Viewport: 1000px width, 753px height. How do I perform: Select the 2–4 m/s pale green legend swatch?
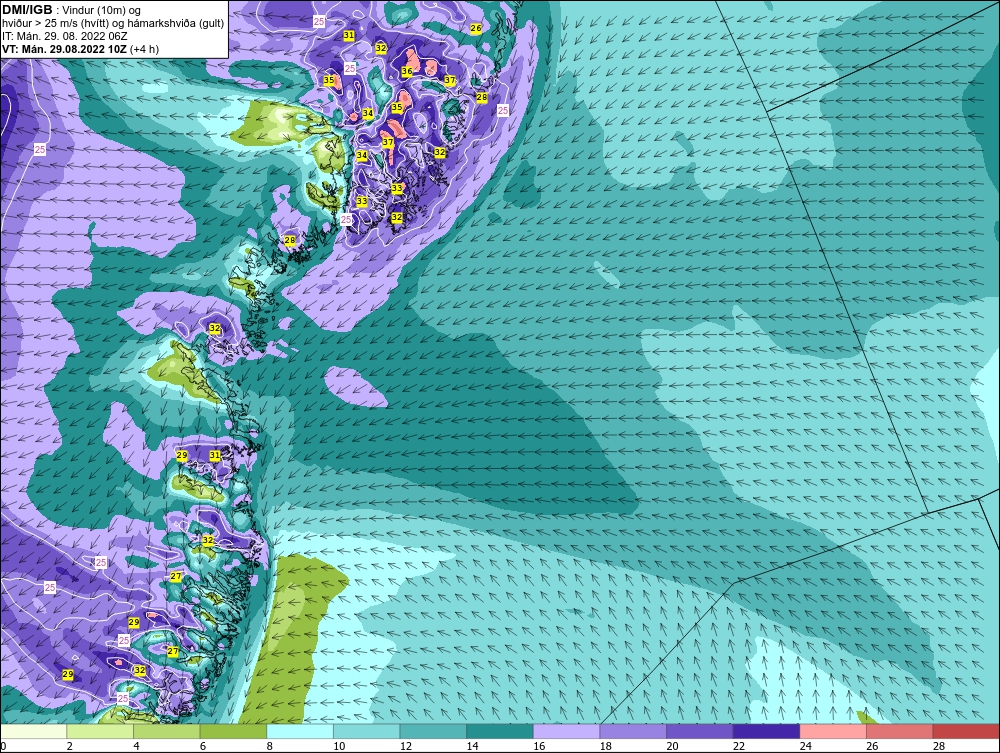point(99,731)
